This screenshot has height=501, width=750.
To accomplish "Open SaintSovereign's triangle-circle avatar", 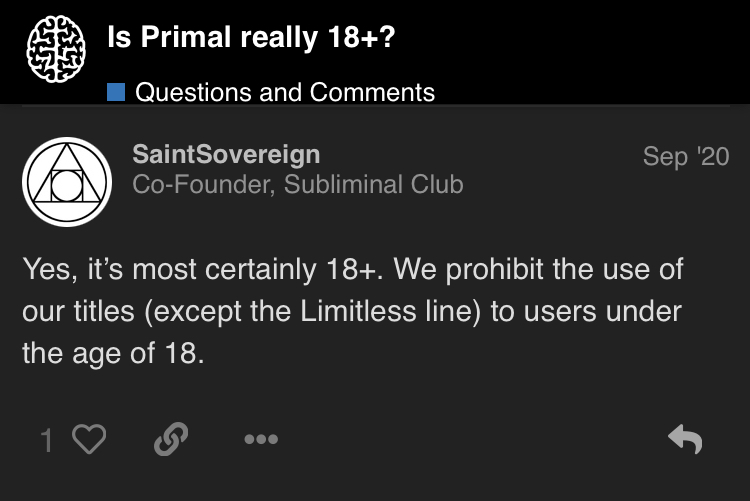I will pyautogui.click(x=67, y=182).
